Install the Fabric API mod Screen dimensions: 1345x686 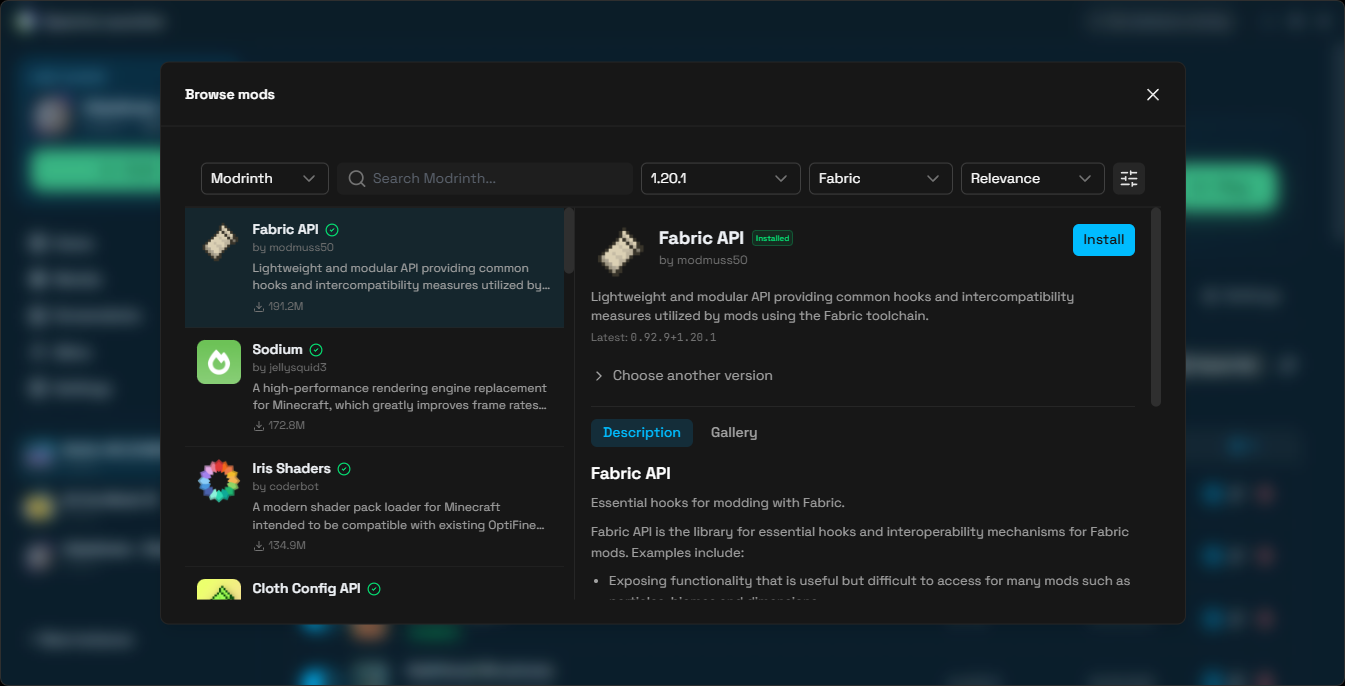[1104, 240]
